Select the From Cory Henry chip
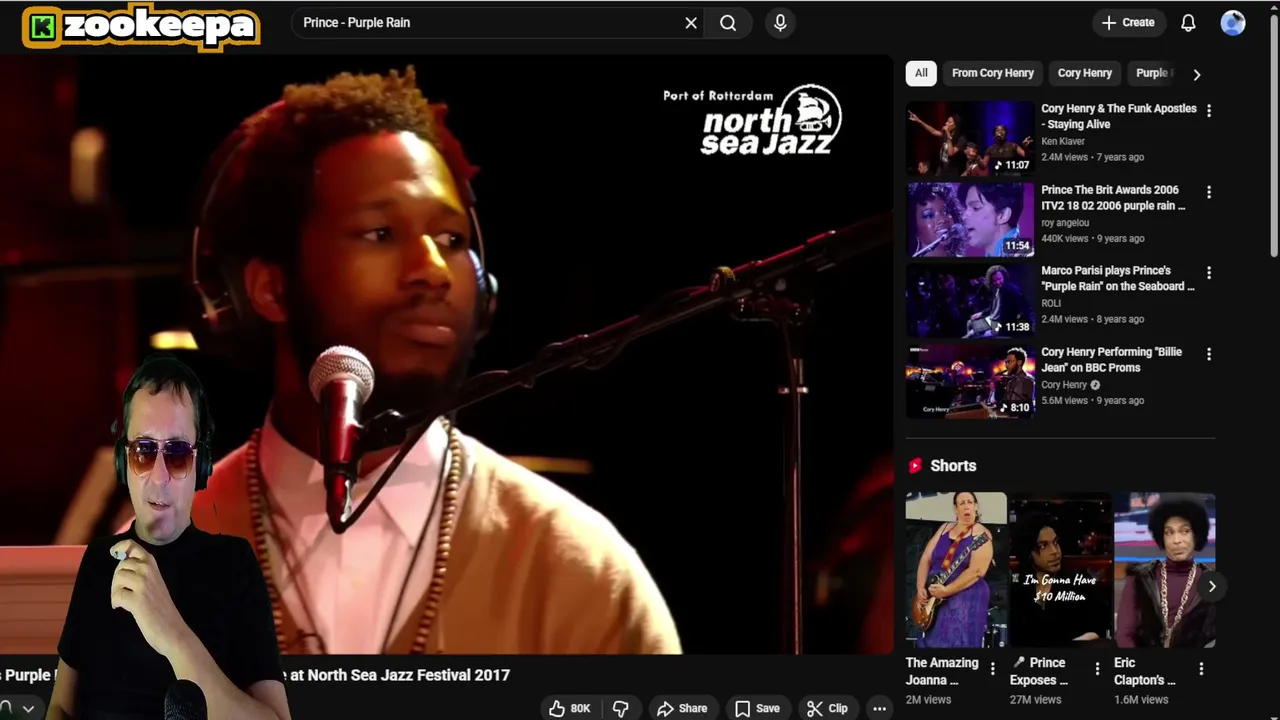This screenshot has width=1280, height=720. pyautogui.click(x=993, y=73)
